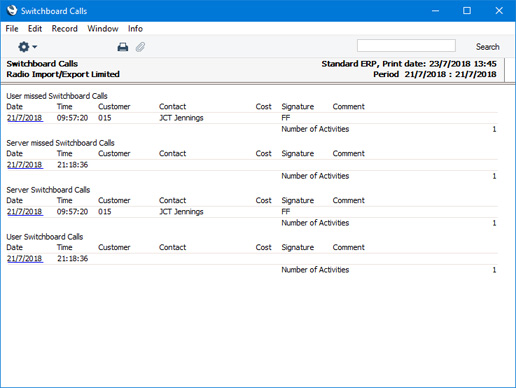Viewport: 516px width, 388px height.
Task: Select the 'Server missed Switchboard Calls' heading
Action: tap(60, 143)
